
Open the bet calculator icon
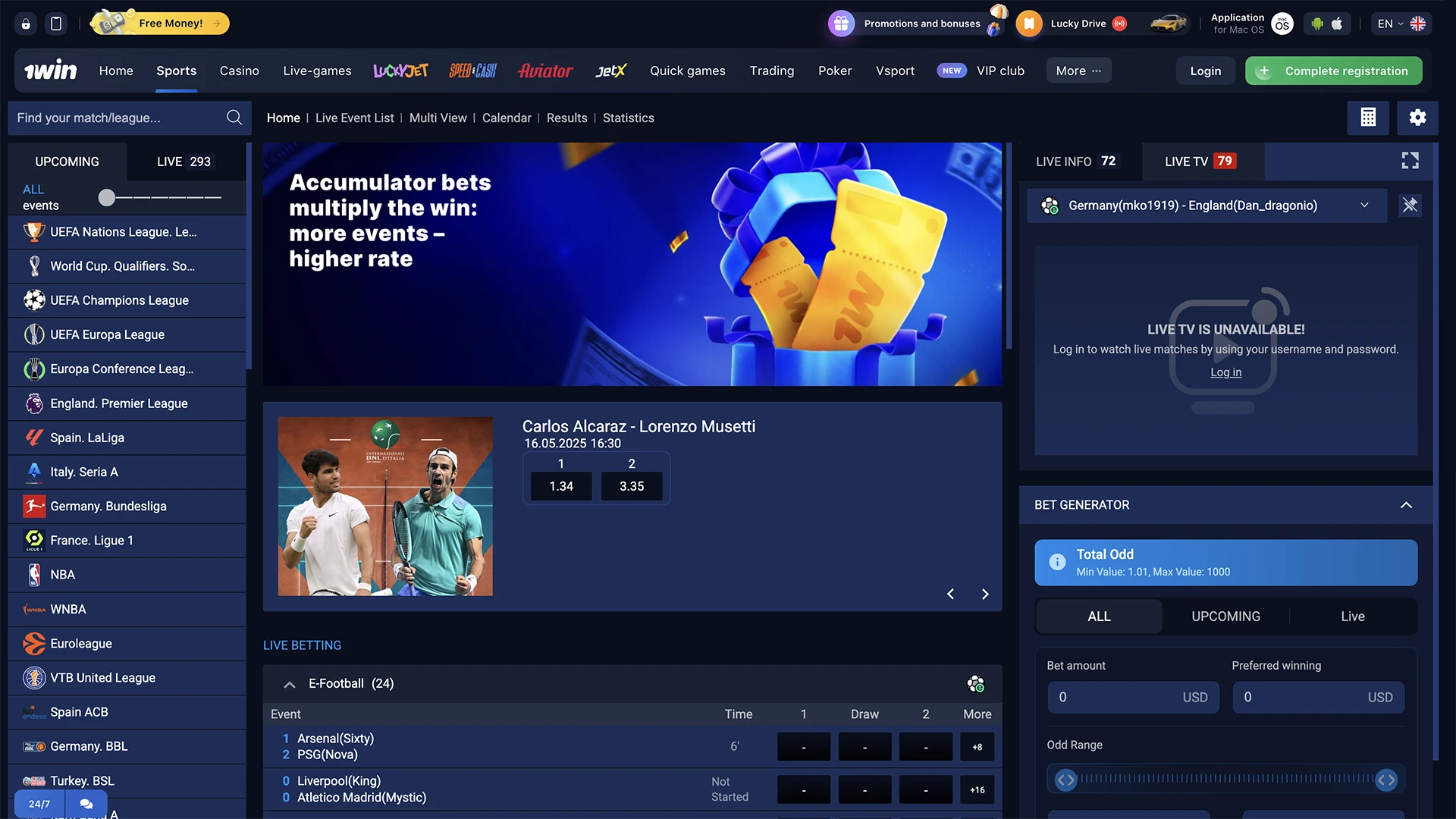pos(1368,118)
